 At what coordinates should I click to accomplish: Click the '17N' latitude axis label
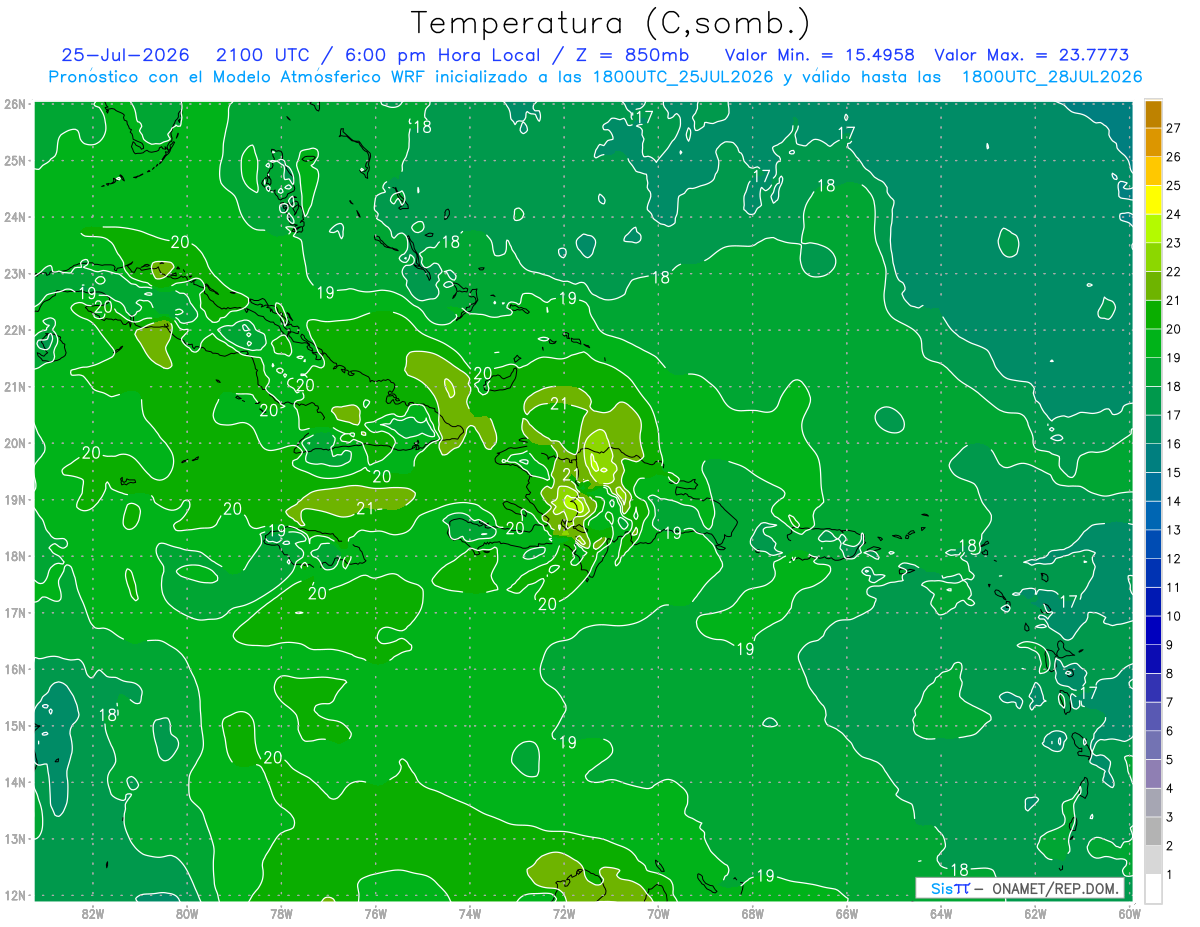[14, 612]
